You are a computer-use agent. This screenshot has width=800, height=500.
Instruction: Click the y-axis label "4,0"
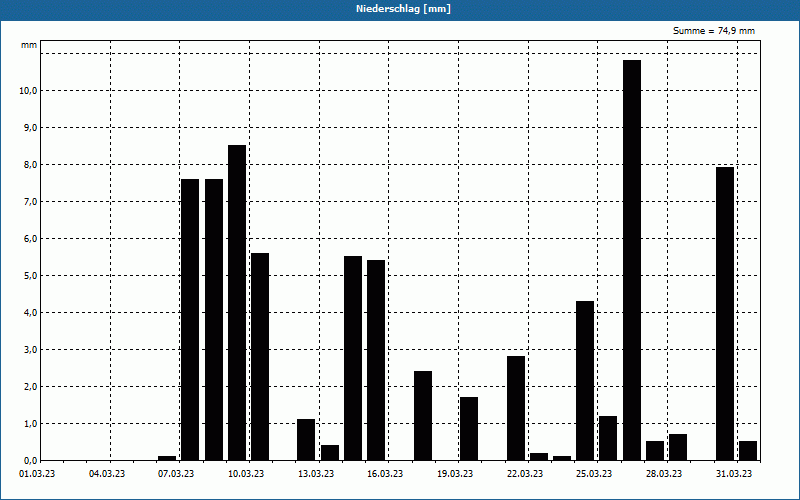click(x=31, y=312)
